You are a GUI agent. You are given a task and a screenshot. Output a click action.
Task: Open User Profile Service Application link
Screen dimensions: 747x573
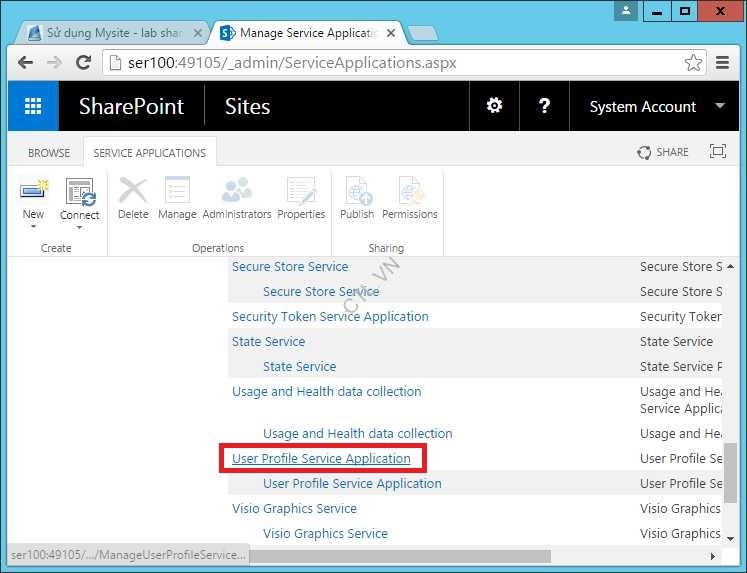tap(321, 459)
